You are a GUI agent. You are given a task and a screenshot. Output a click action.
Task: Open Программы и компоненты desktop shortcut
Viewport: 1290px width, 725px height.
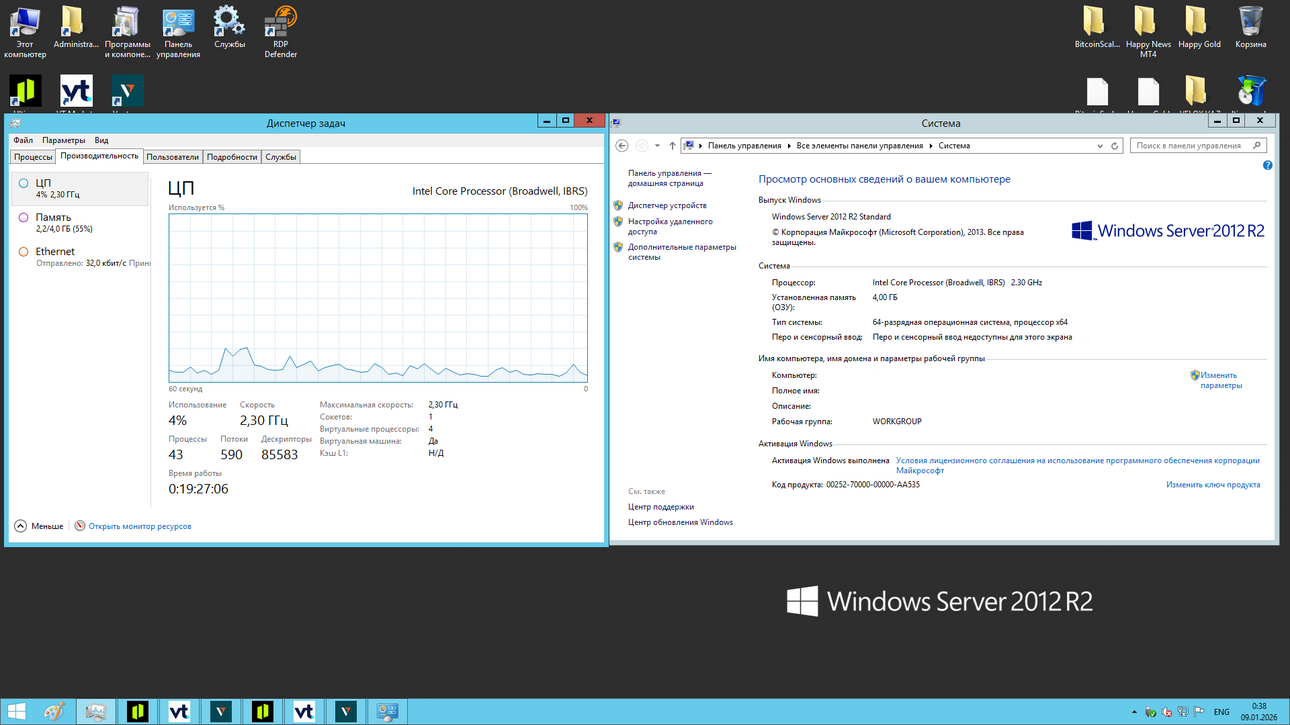tap(127, 31)
